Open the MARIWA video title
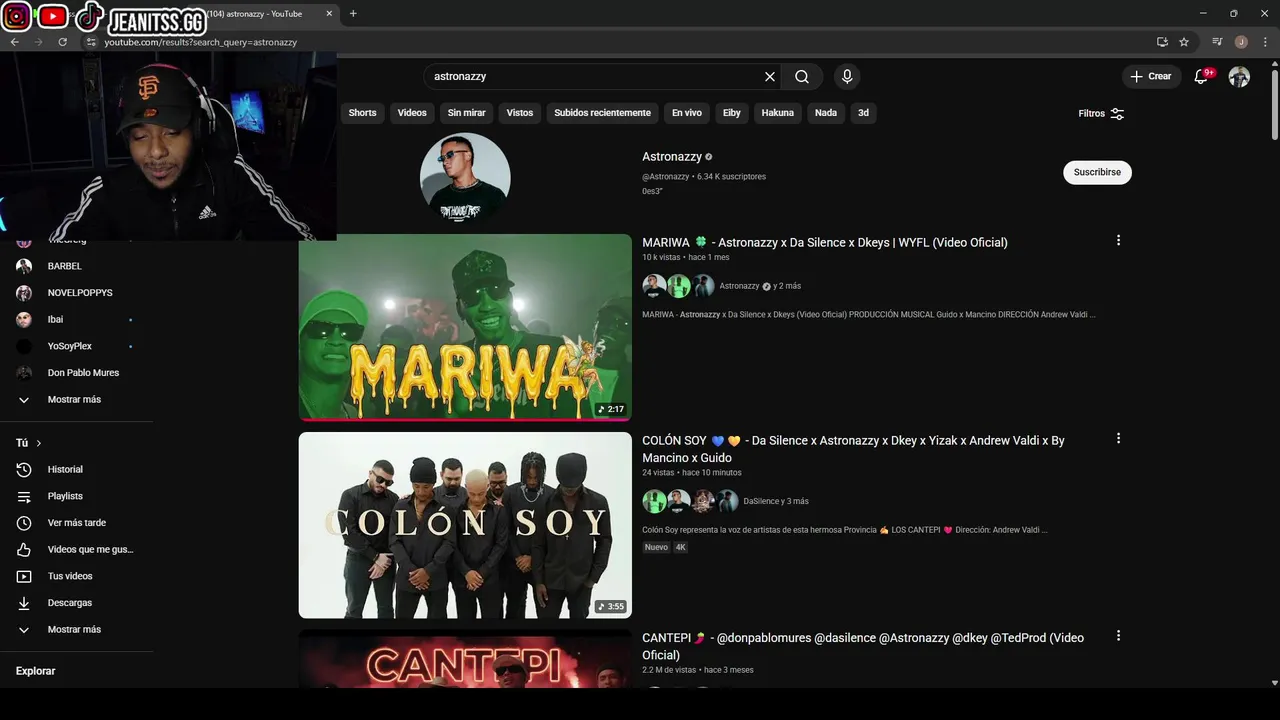 tap(825, 242)
